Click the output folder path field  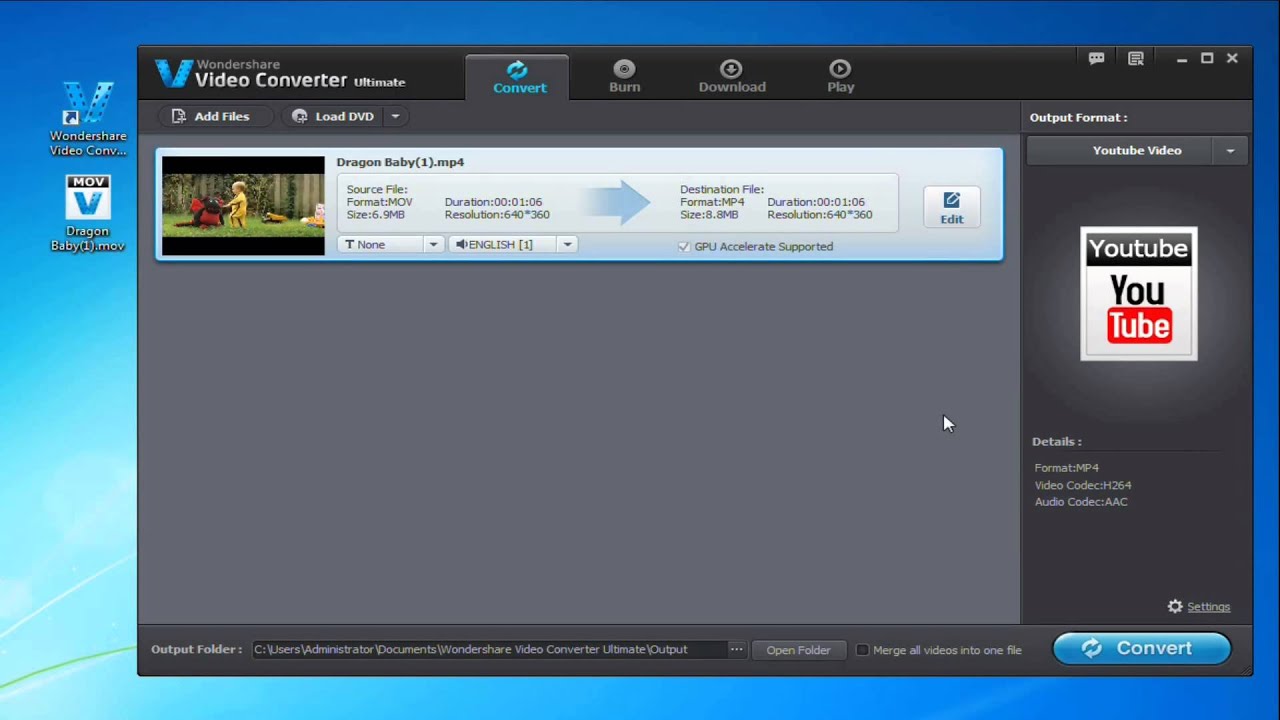(489, 650)
